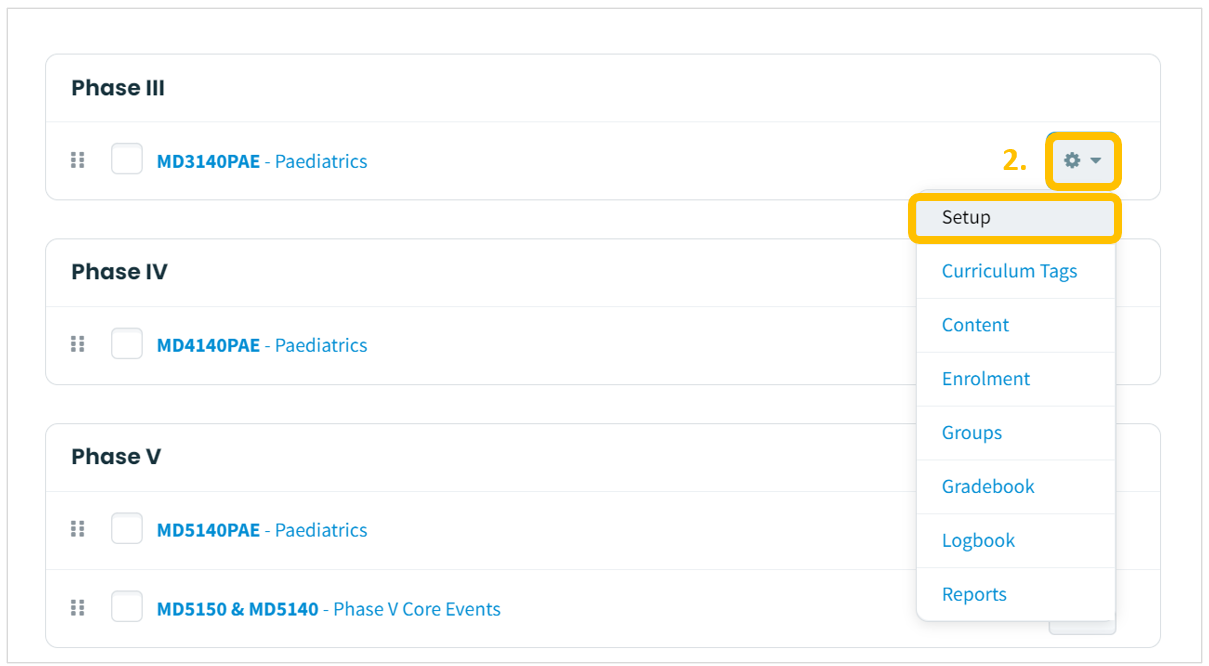Choose Setup from the dropdown menu
1209x666 pixels.
tap(1015, 217)
